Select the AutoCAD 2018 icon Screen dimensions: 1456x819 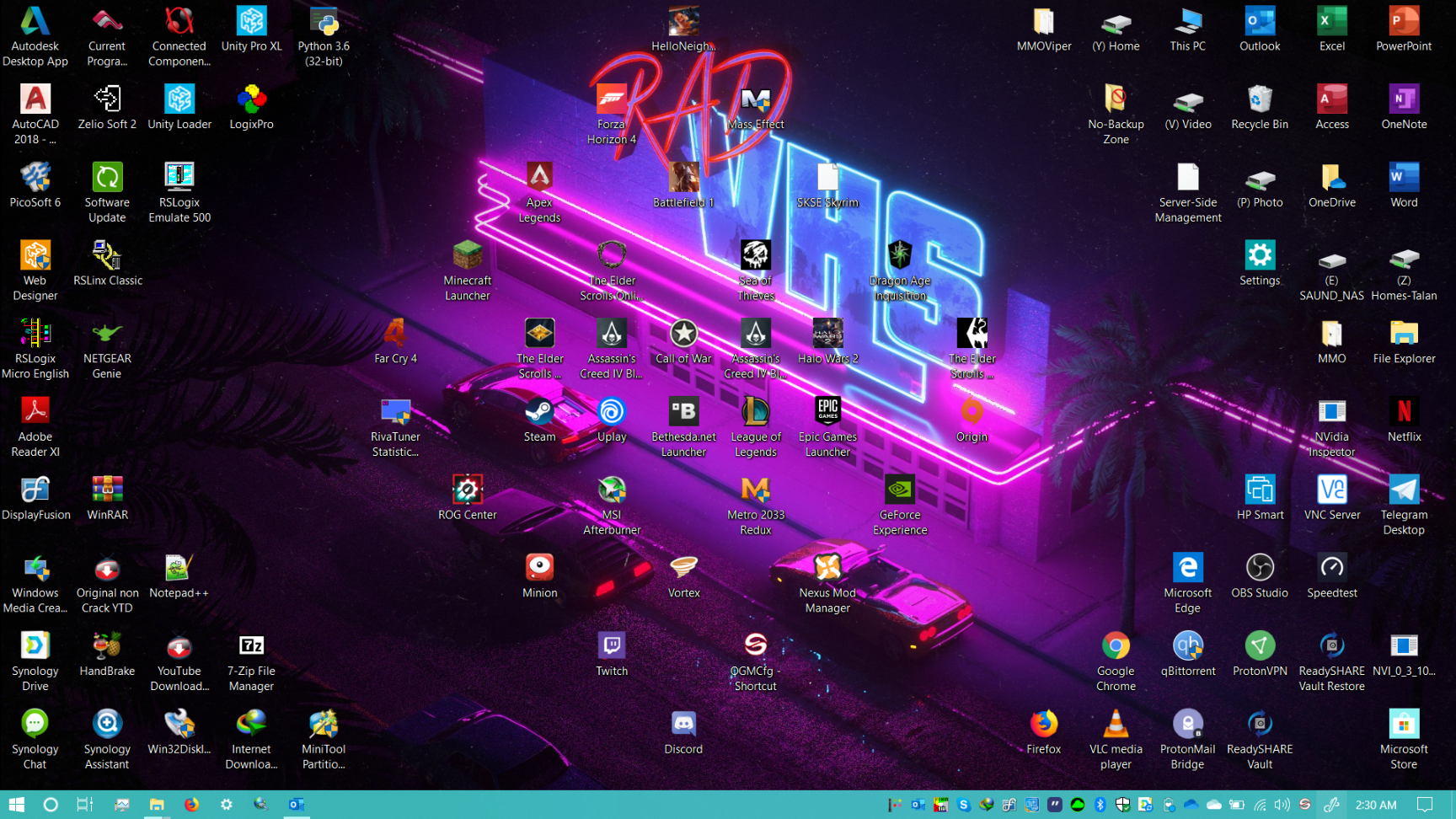[x=35, y=115]
